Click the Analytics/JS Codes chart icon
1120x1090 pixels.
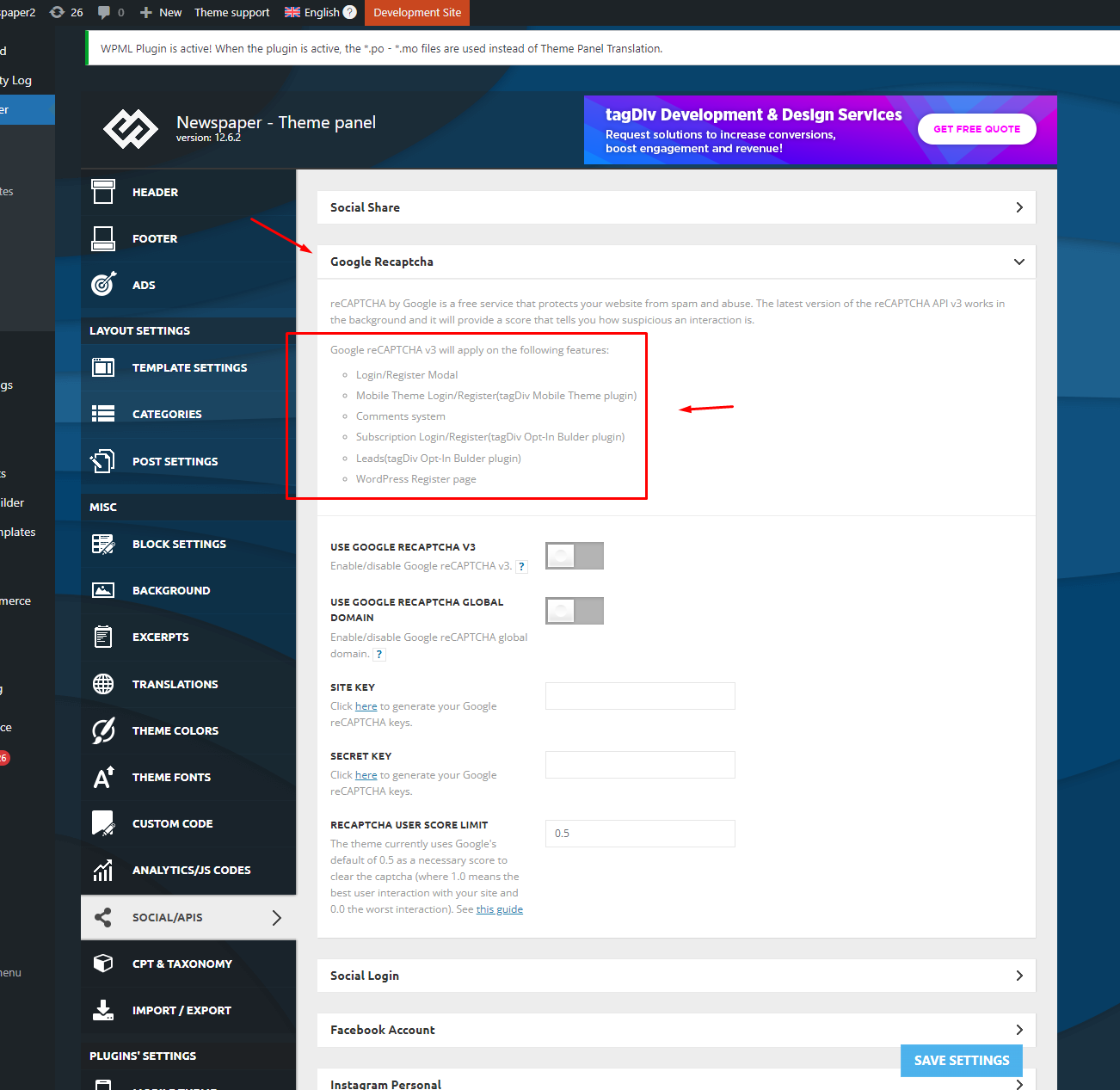(103, 870)
